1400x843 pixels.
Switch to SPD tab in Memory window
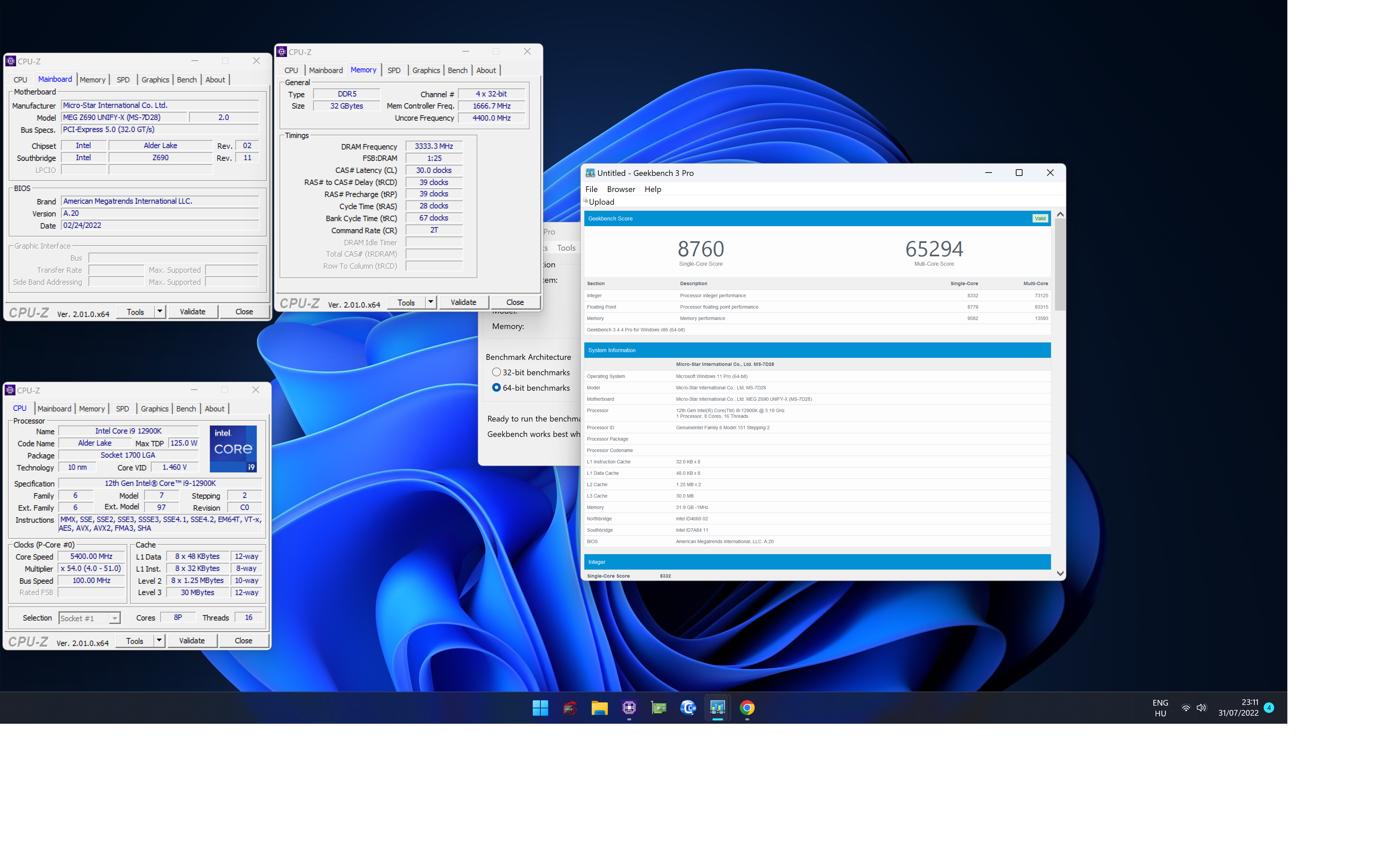coord(394,70)
